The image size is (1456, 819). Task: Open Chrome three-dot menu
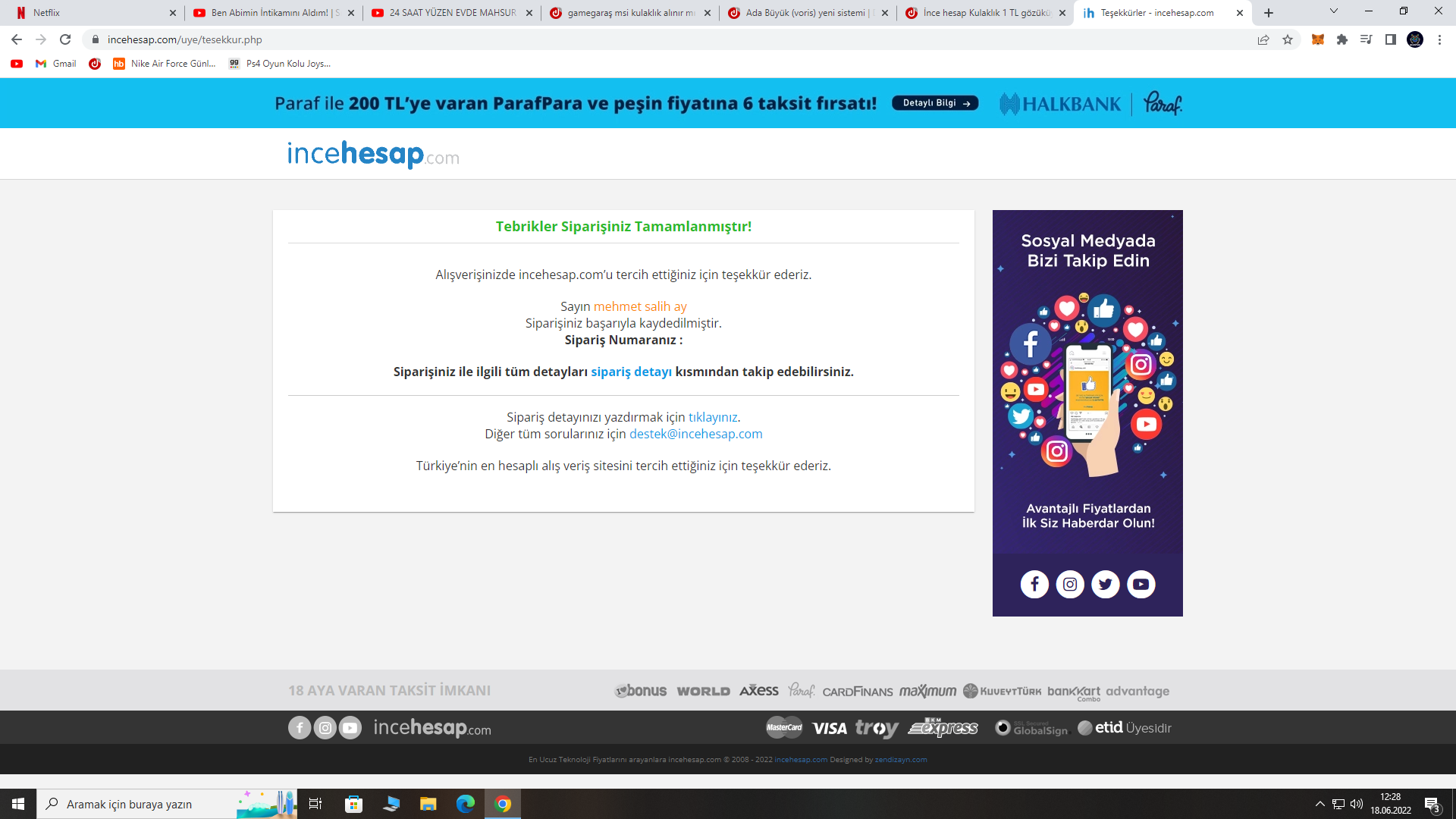point(1439,39)
